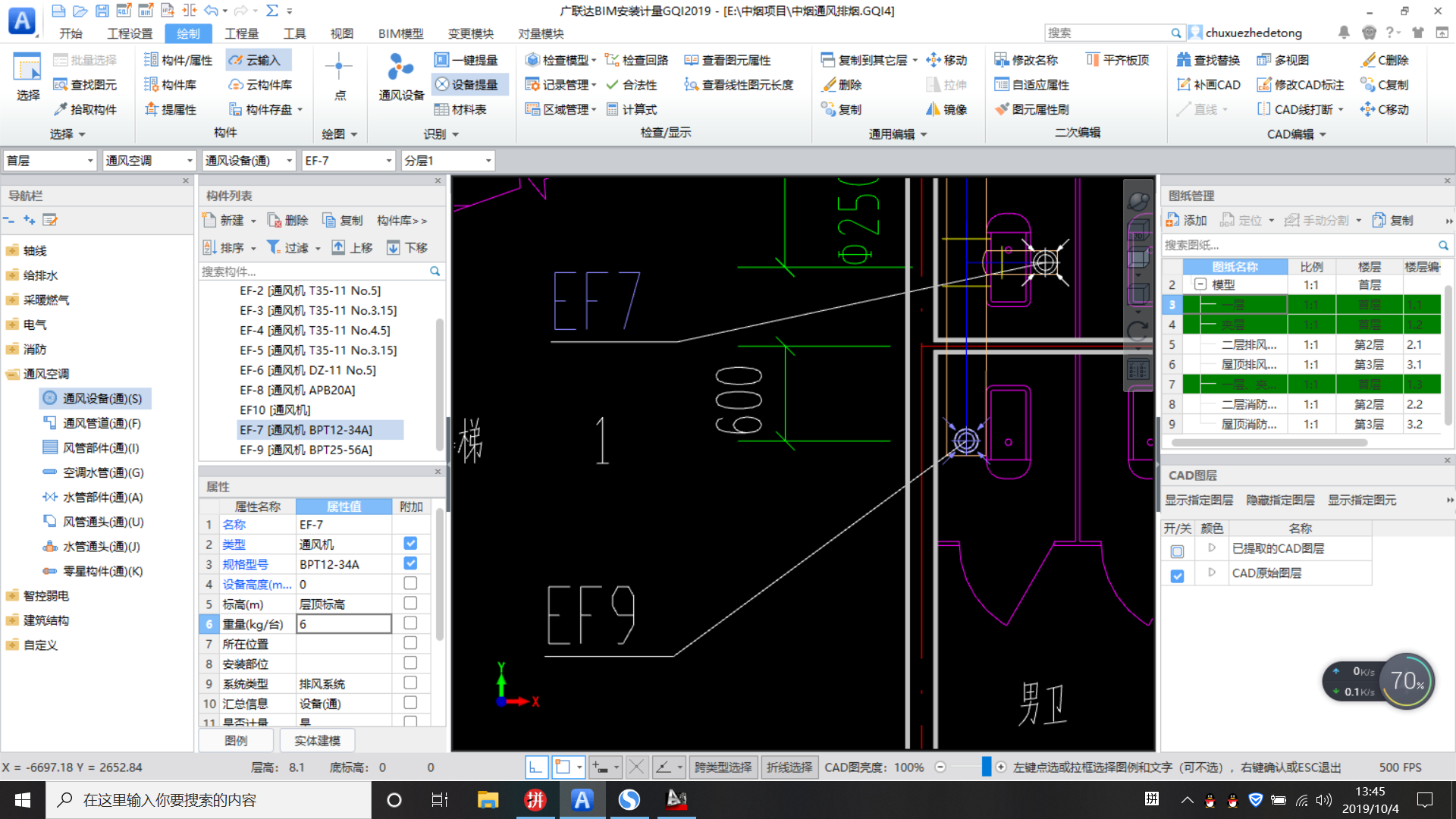Click 上移 move up in component list

pyautogui.click(x=352, y=247)
